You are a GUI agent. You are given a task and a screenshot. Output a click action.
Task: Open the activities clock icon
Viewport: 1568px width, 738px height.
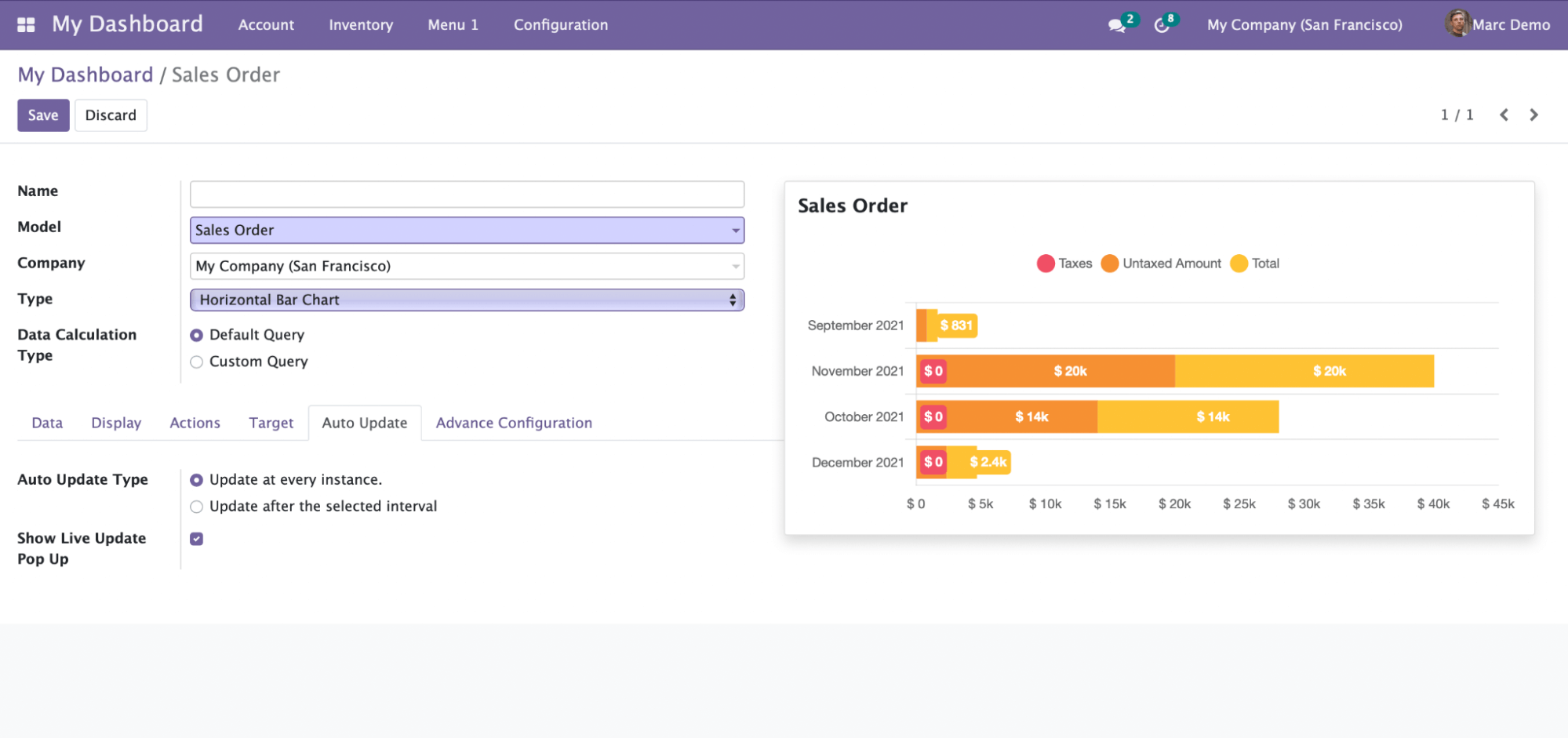[x=1162, y=25]
